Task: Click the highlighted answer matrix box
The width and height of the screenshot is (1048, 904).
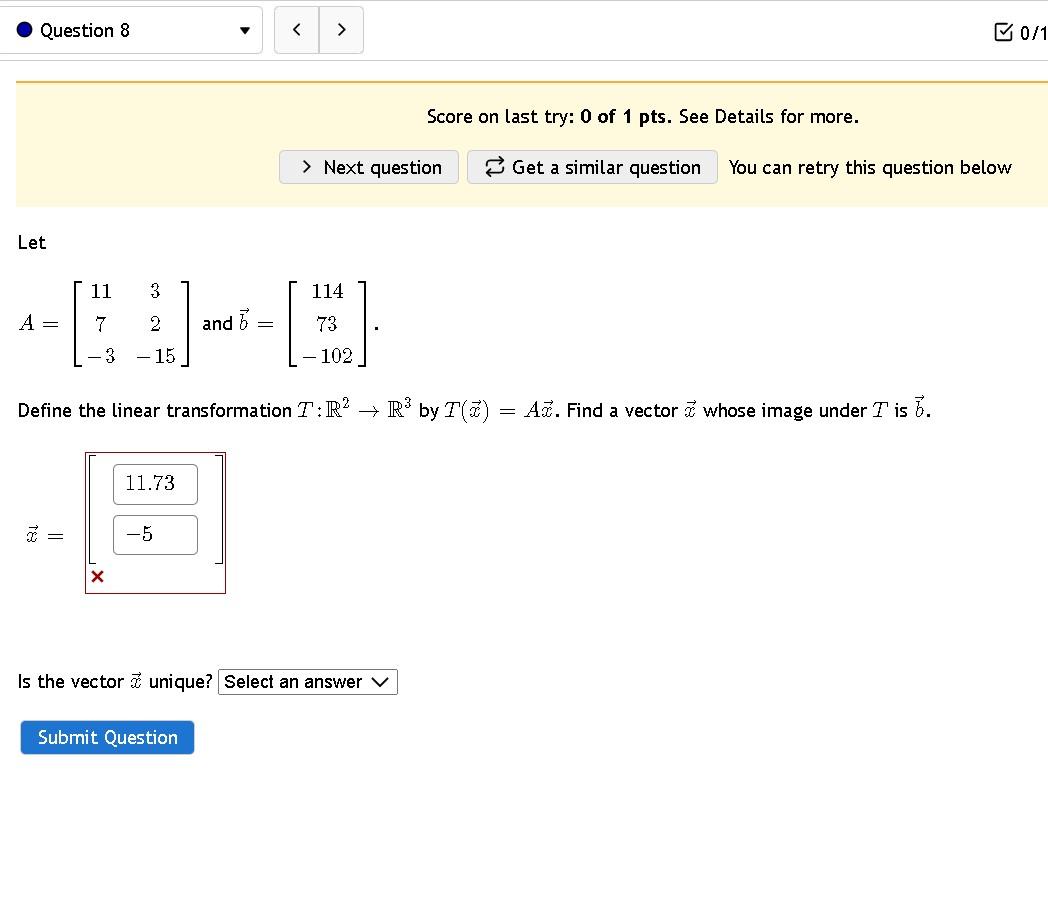Action: tap(155, 522)
